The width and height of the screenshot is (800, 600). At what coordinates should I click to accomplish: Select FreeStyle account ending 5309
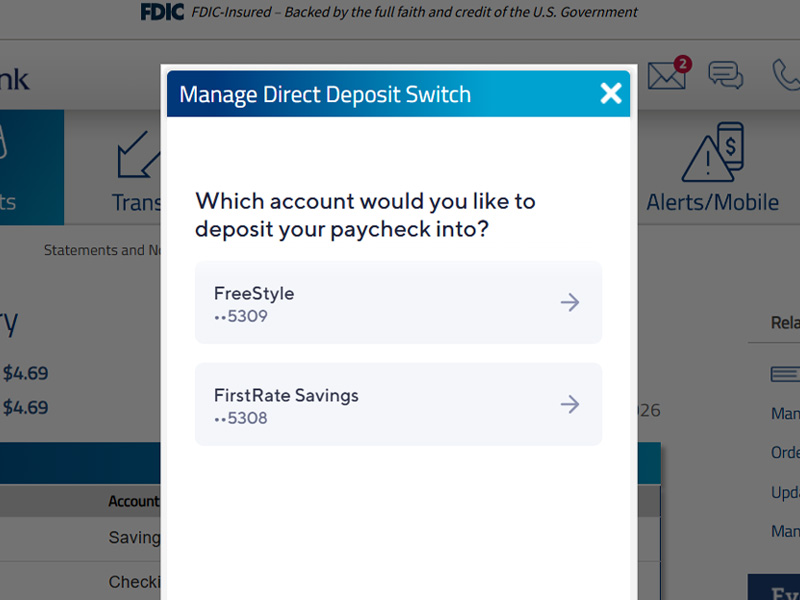[398, 303]
